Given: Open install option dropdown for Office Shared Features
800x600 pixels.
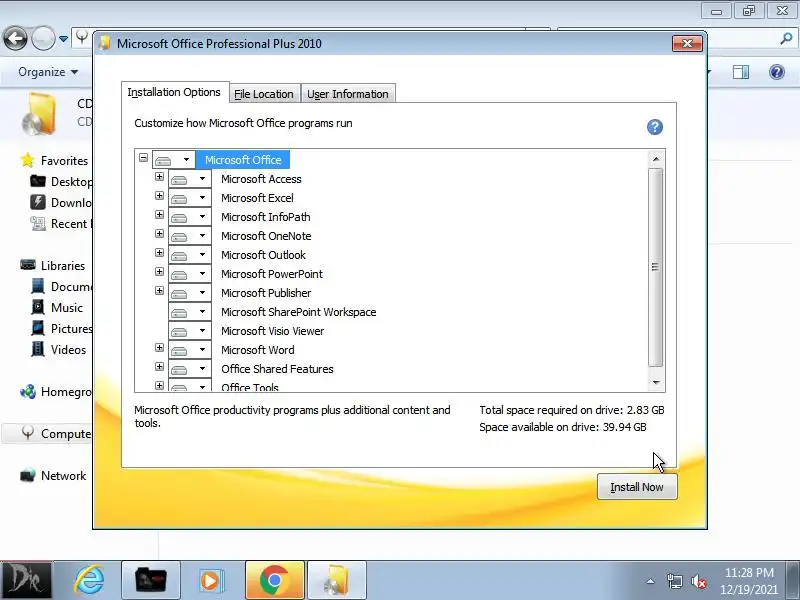Looking at the screenshot, I should point(203,369).
